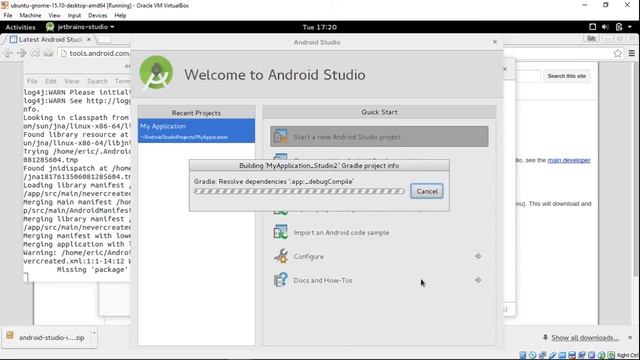
Task: Click the Configure option
Action: pos(309,256)
